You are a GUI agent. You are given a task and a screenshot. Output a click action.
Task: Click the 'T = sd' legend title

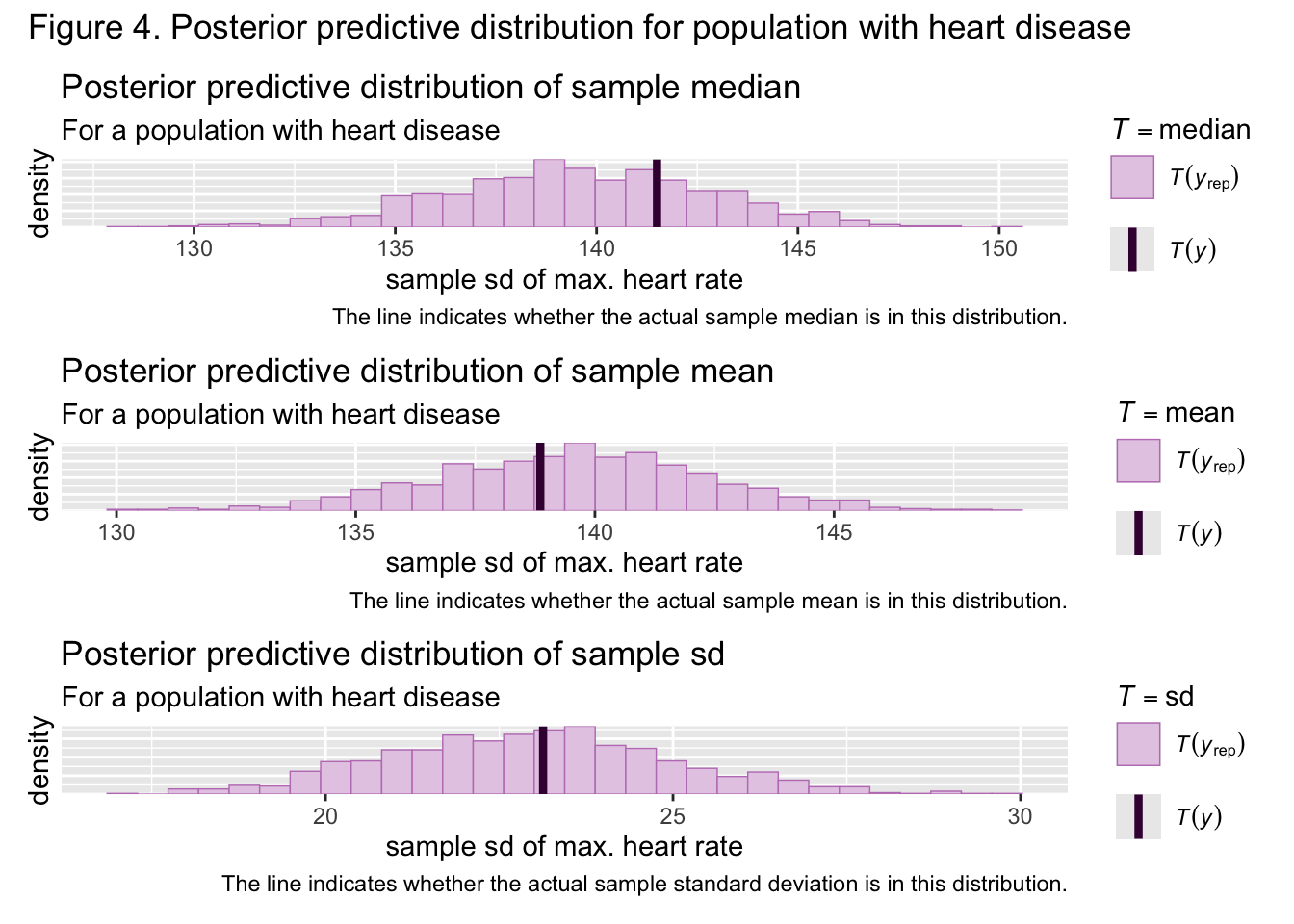tap(1155, 696)
